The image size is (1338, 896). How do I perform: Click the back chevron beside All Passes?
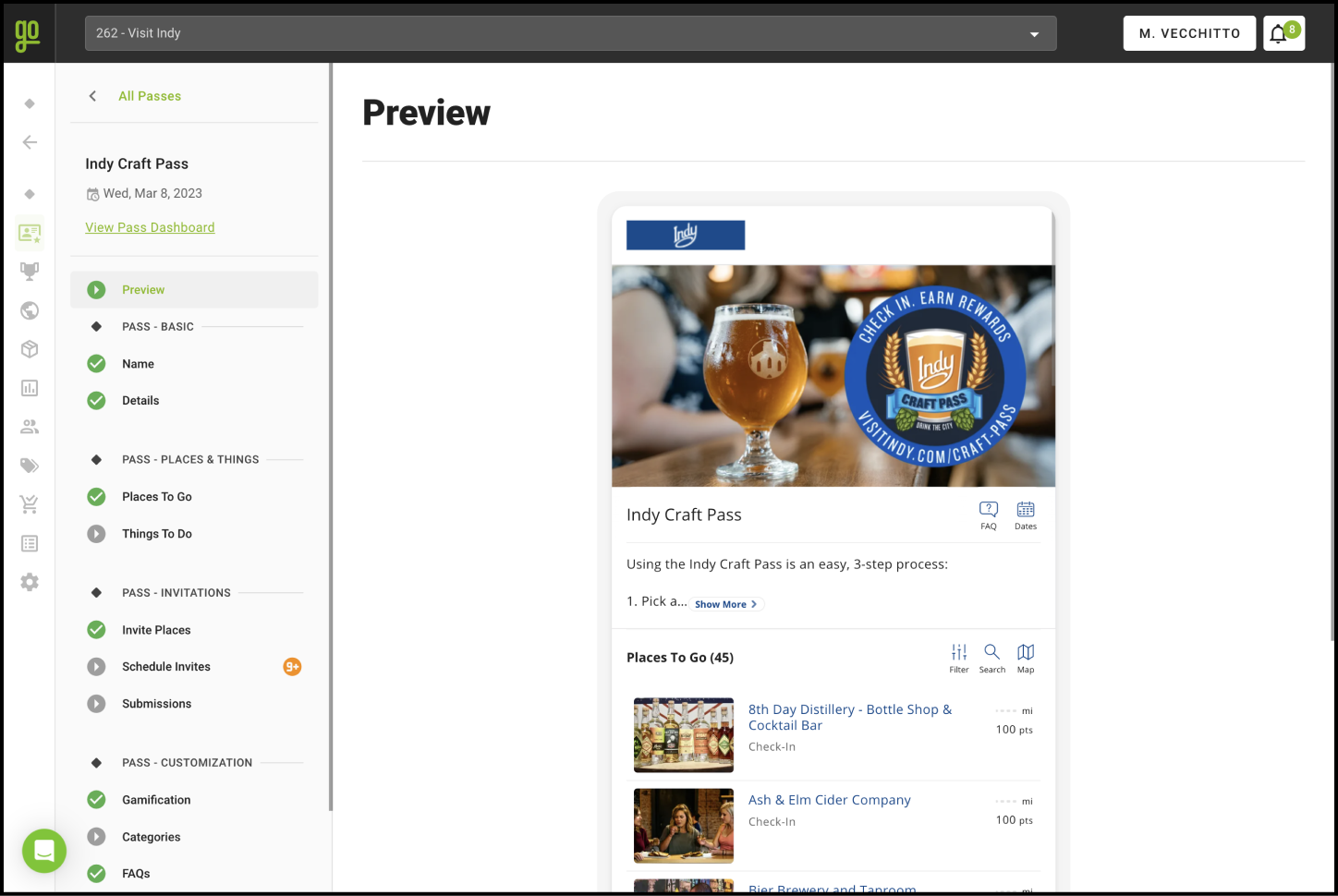[92, 96]
